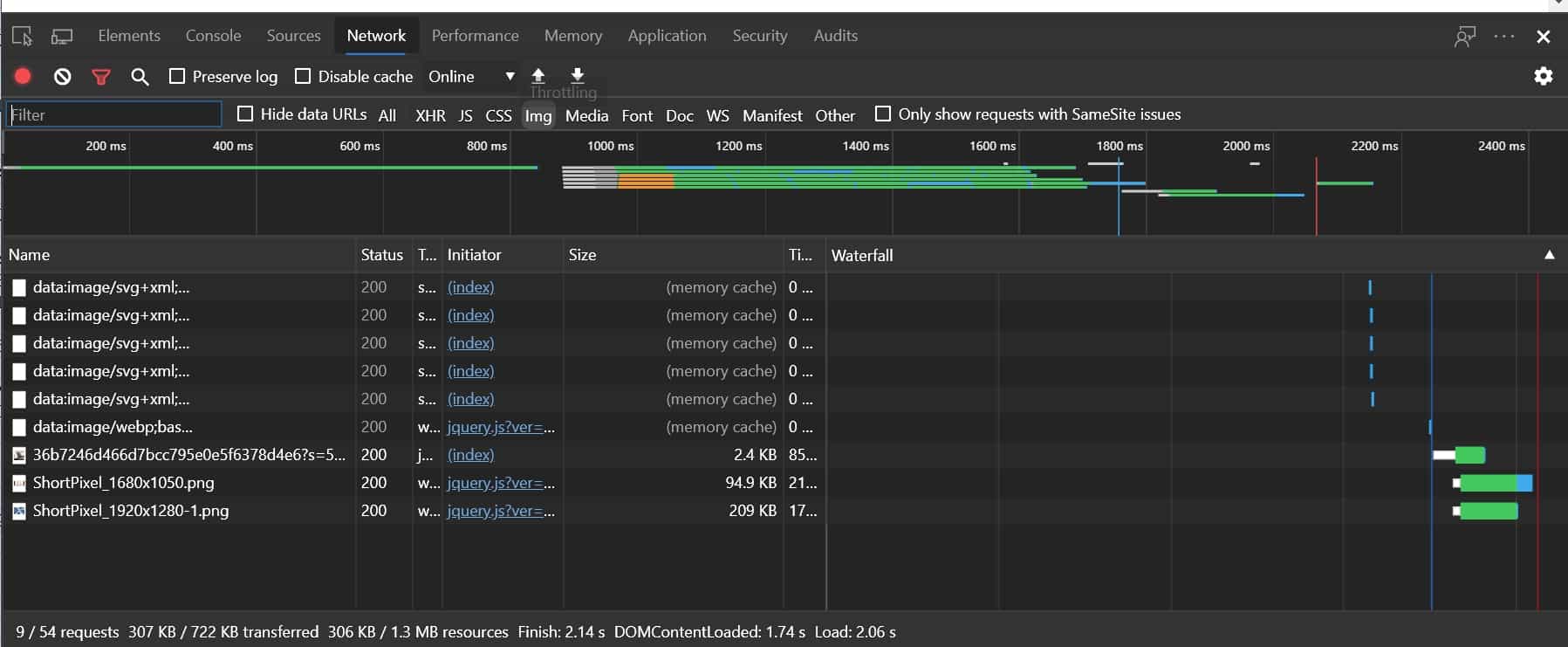Stop recording the network log

[x=23, y=76]
